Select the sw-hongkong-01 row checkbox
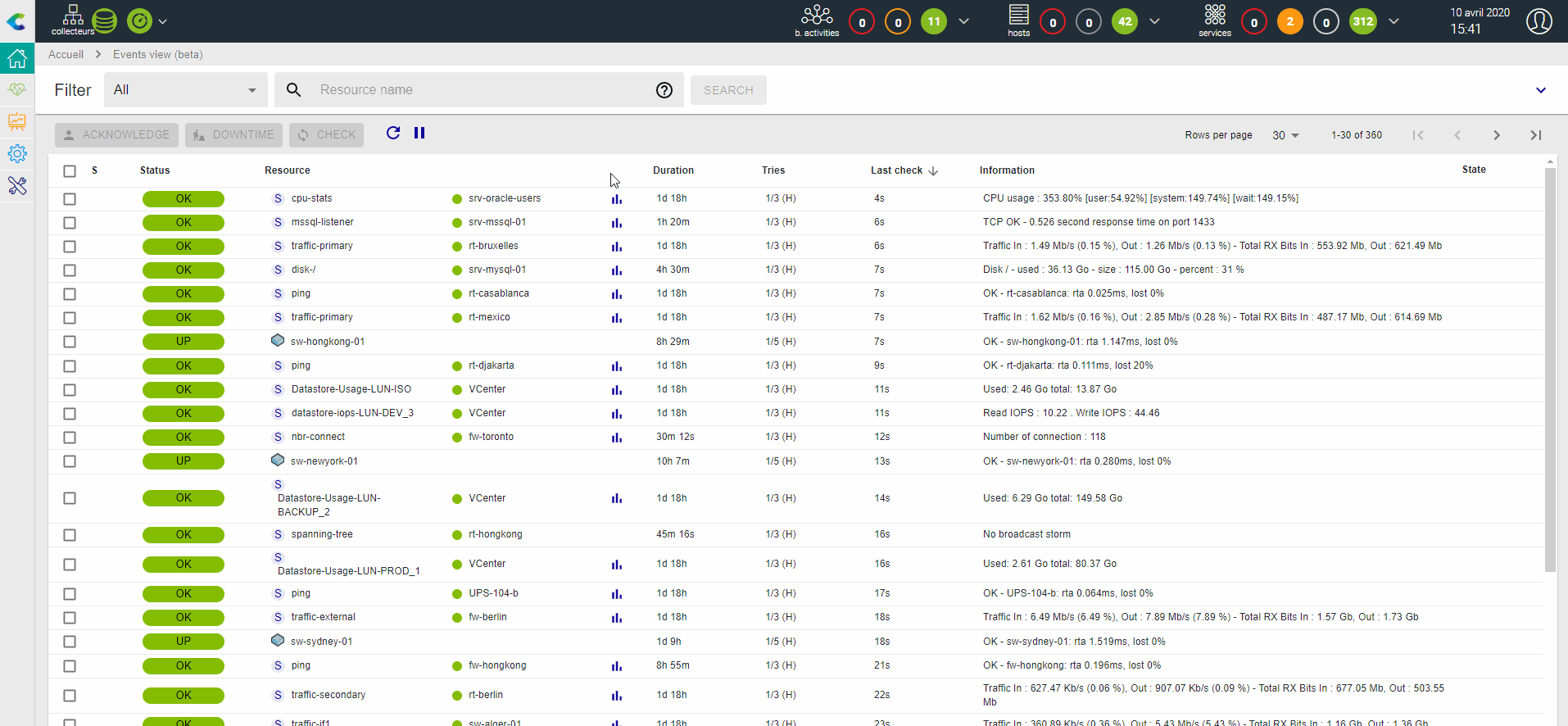This screenshot has width=1568, height=726. click(70, 342)
